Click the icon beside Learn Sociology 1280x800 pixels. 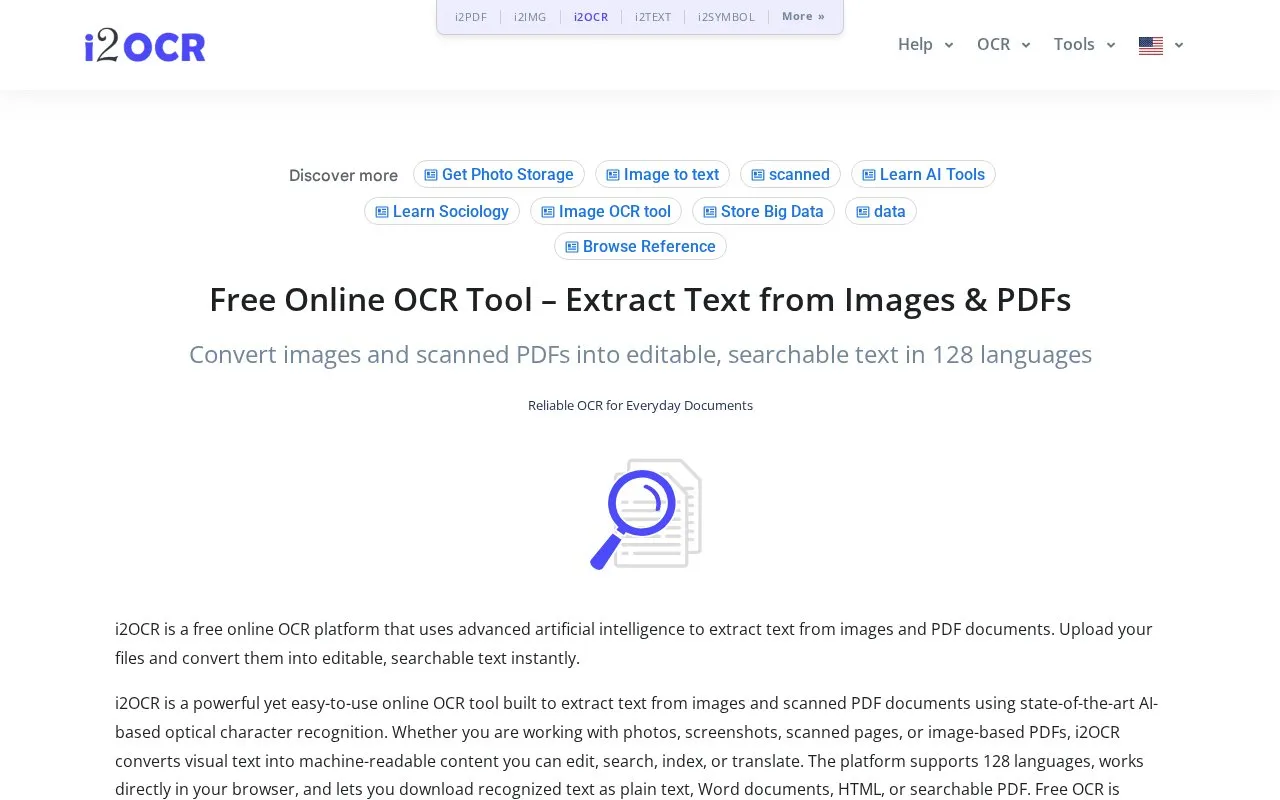(382, 212)
